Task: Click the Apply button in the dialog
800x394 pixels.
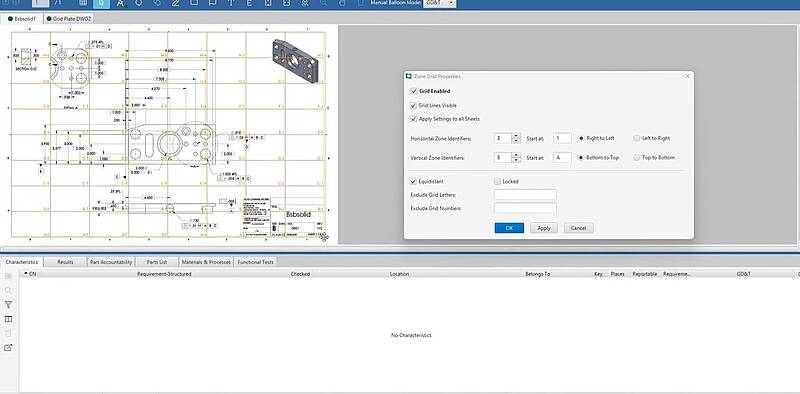Action: 544,228
